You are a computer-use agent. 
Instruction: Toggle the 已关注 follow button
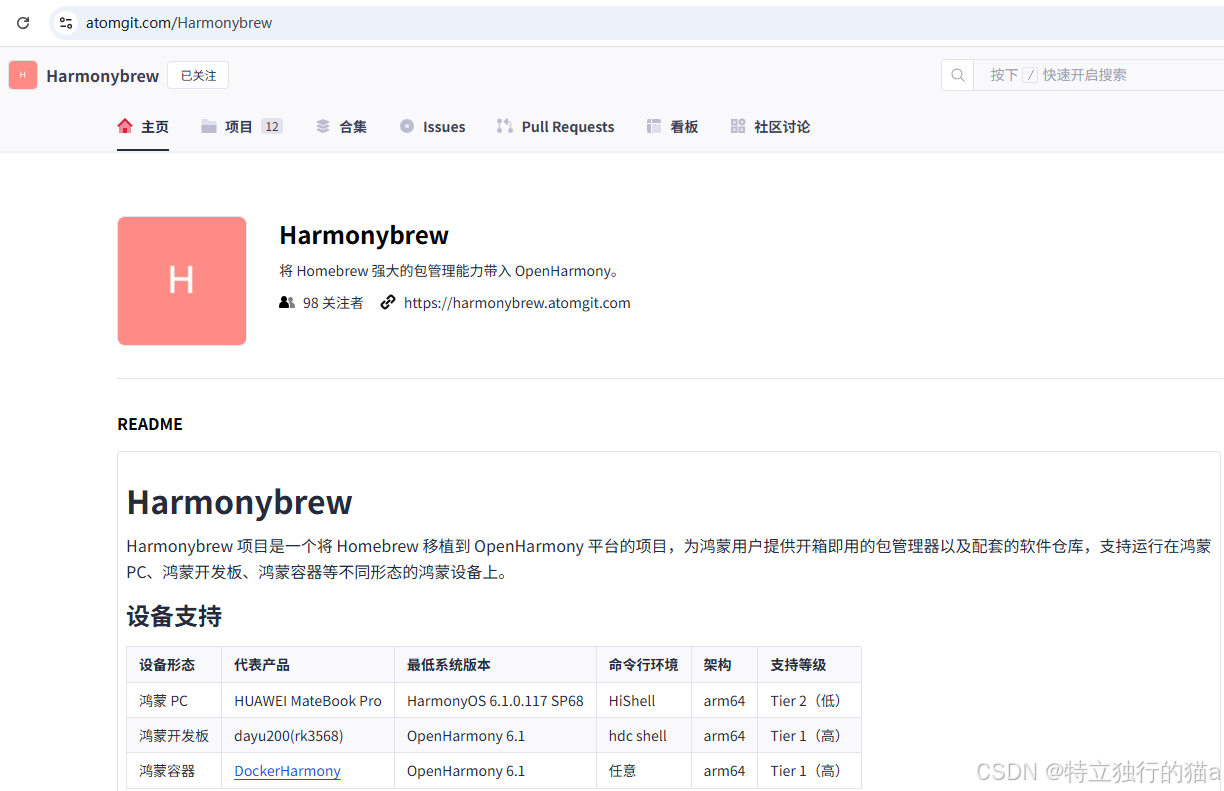point(198,75)
